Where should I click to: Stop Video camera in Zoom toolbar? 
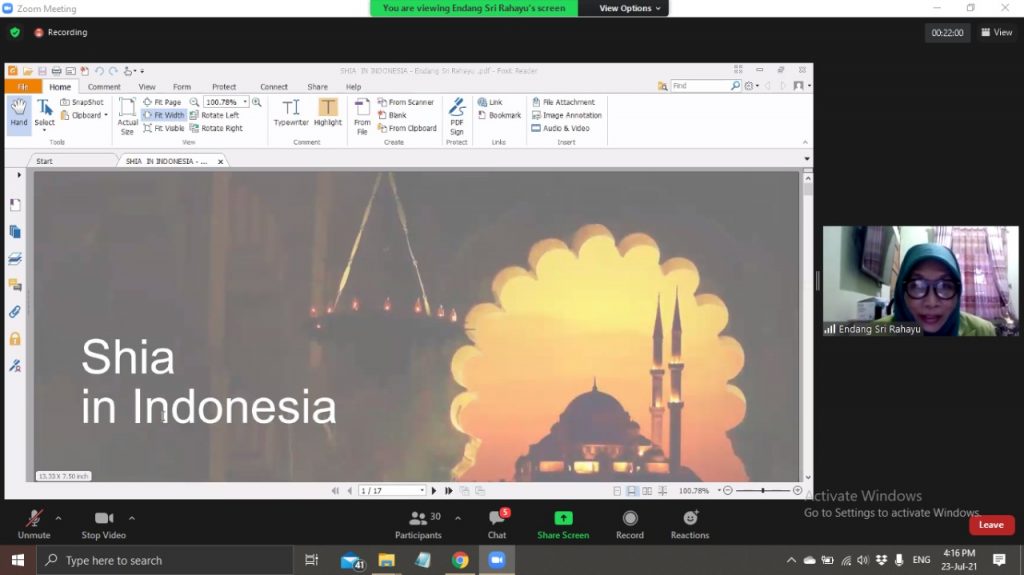point(103,522)
